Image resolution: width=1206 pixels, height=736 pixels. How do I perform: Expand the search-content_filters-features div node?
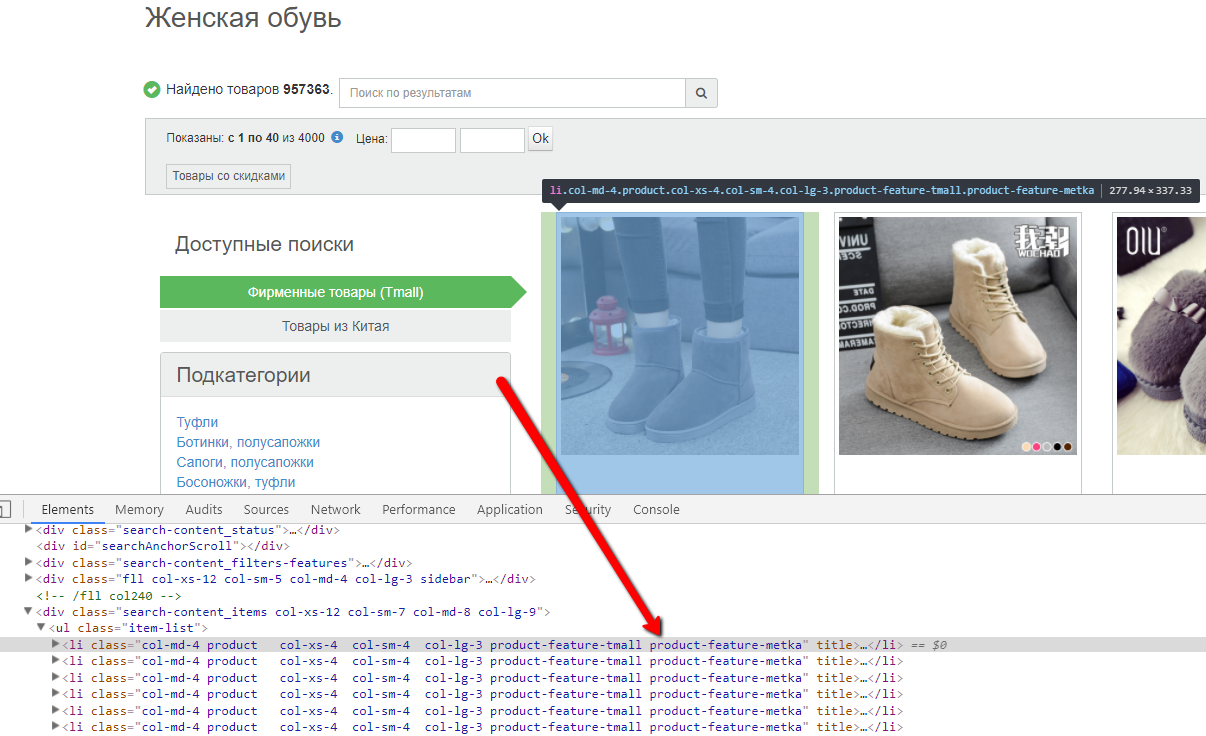[x=29, y=562]
